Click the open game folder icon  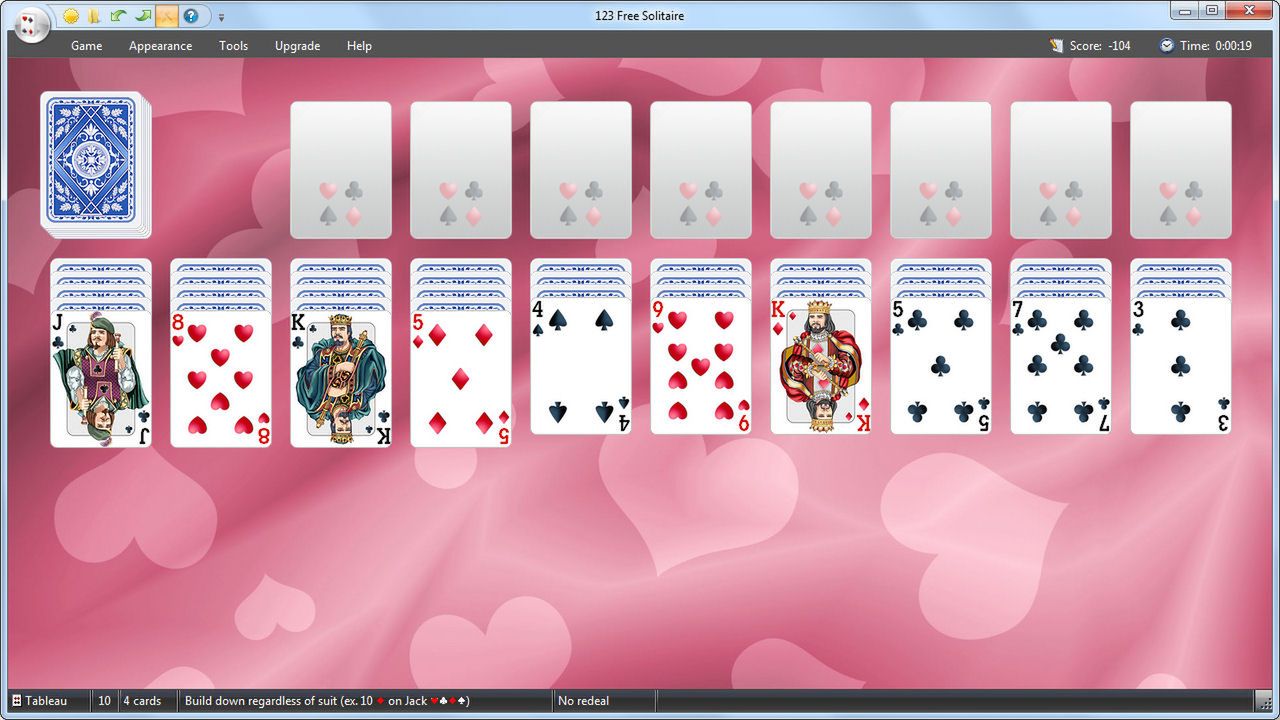coord(94,16)
